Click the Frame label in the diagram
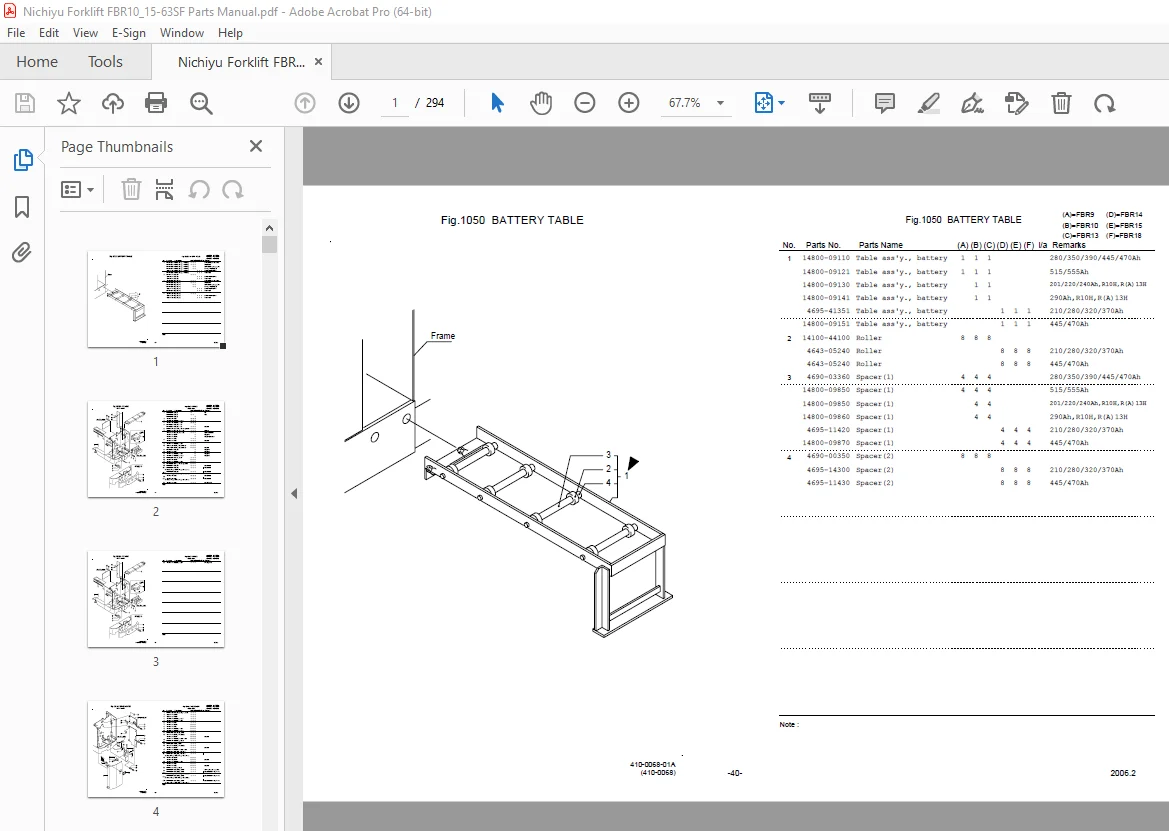The width and height of the screenshot is (1169, 831). coord(443,336)
